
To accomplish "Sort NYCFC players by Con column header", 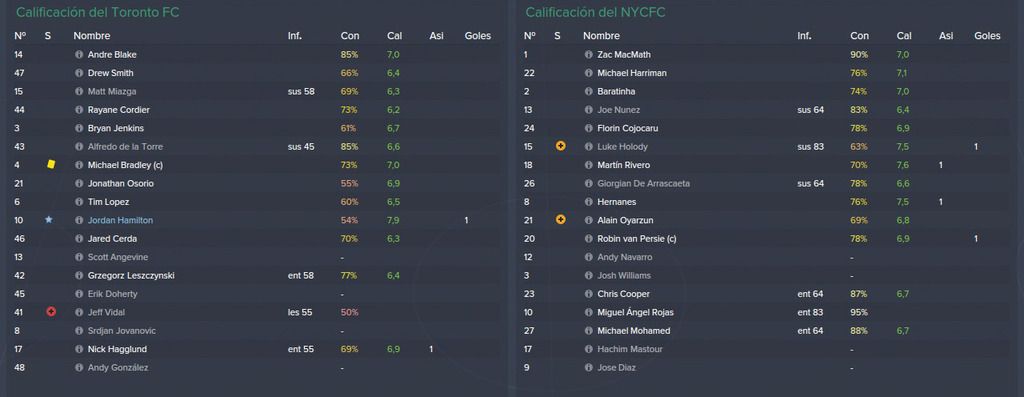I will click(x=859, y=36).
